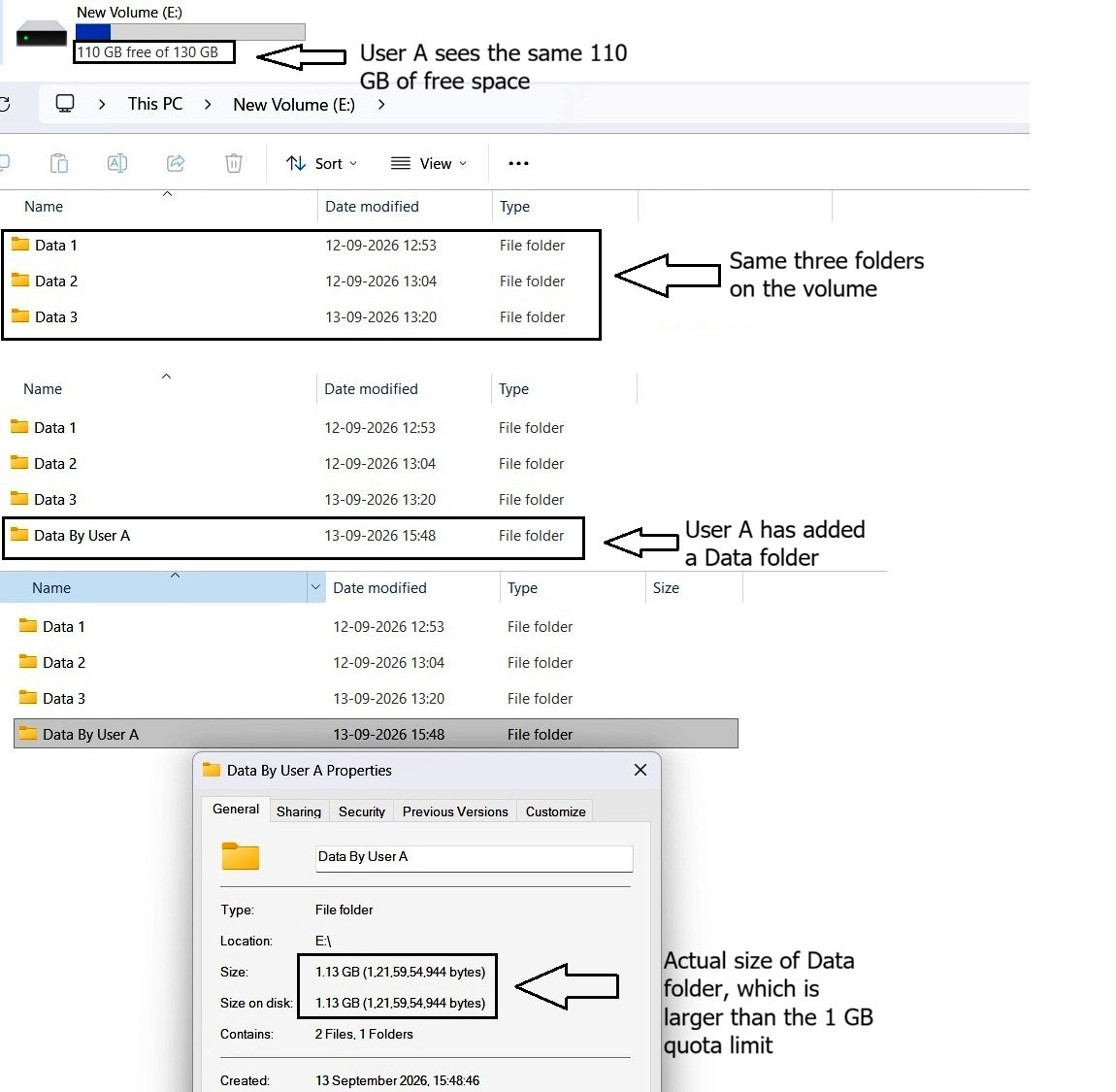Click Size on disk value 1.13 GB
This screenshot has width=1116, height=1092.
click(400, 1003)
